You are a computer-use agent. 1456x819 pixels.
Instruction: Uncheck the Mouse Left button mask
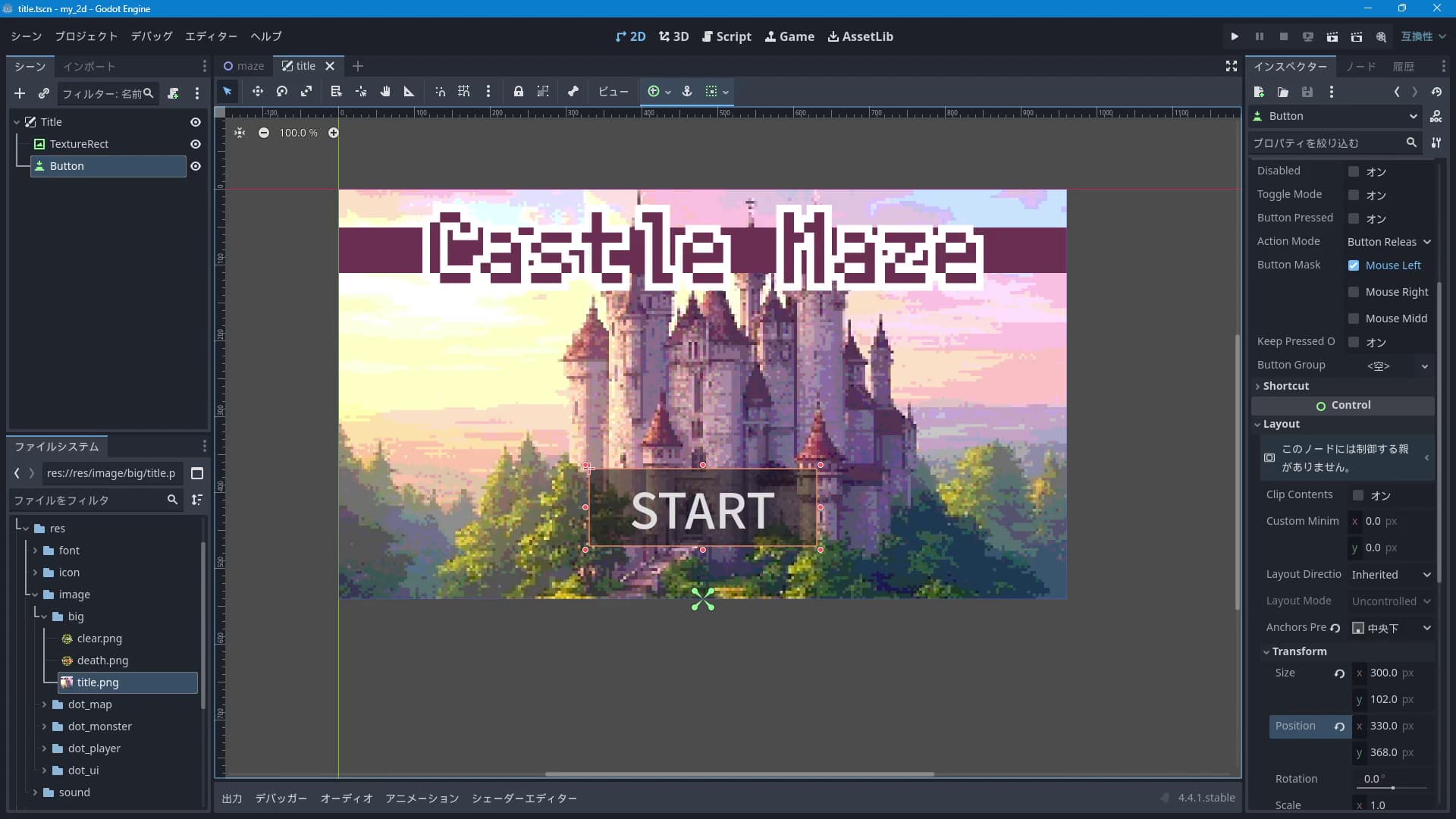tap(1354, 265)
